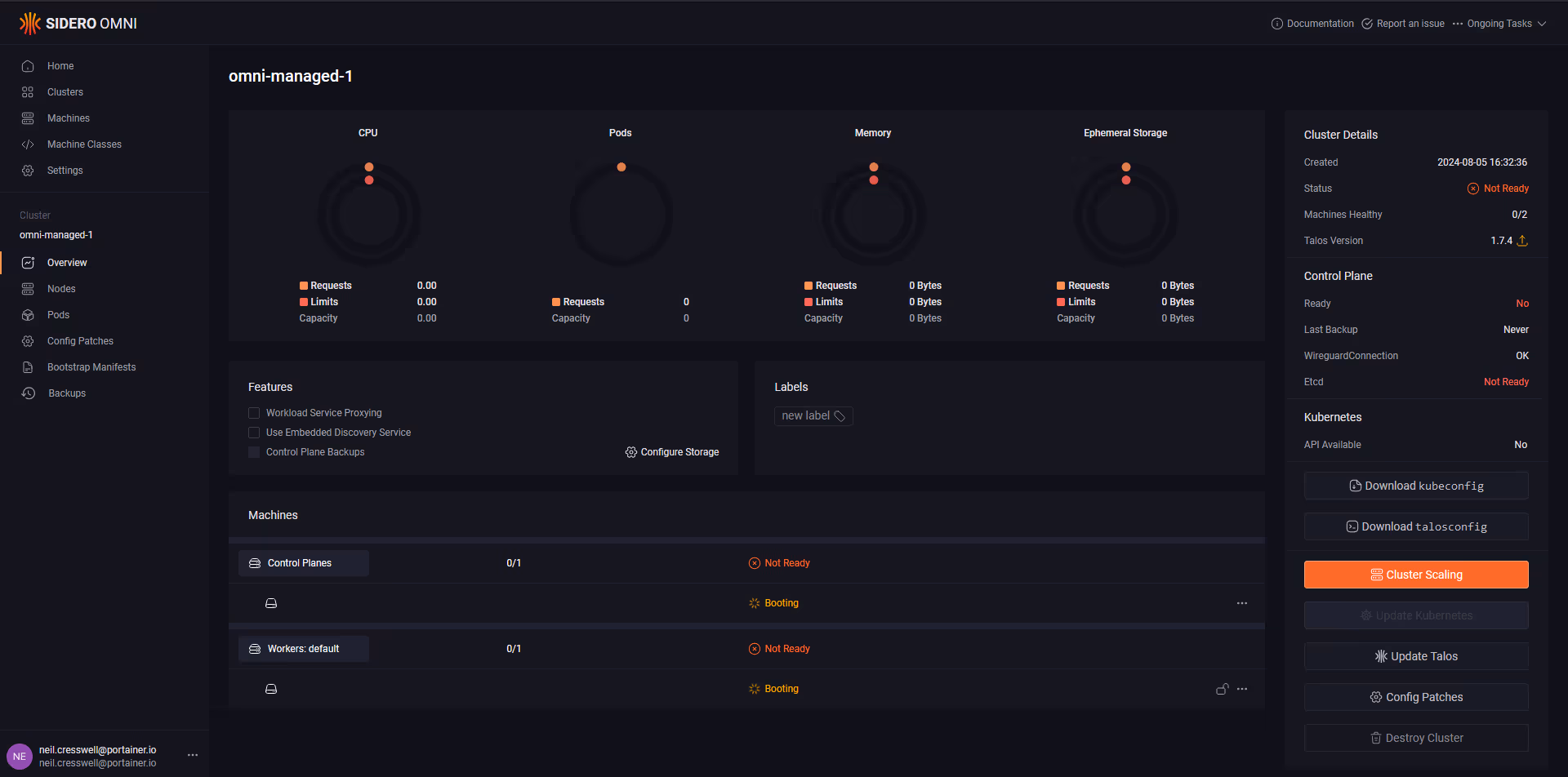
Task: Click the Update Talos button
Action: (1416, 656)
